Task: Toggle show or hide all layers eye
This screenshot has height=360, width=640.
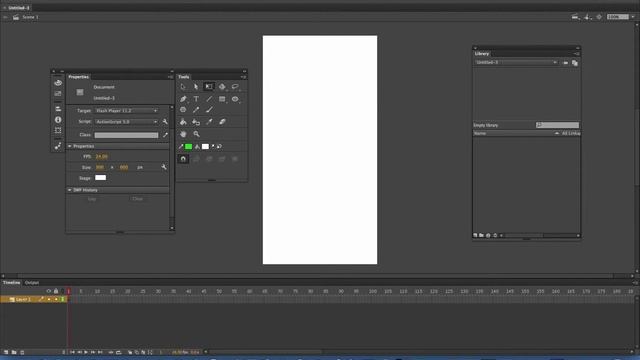Action: (x=49, y=291)
